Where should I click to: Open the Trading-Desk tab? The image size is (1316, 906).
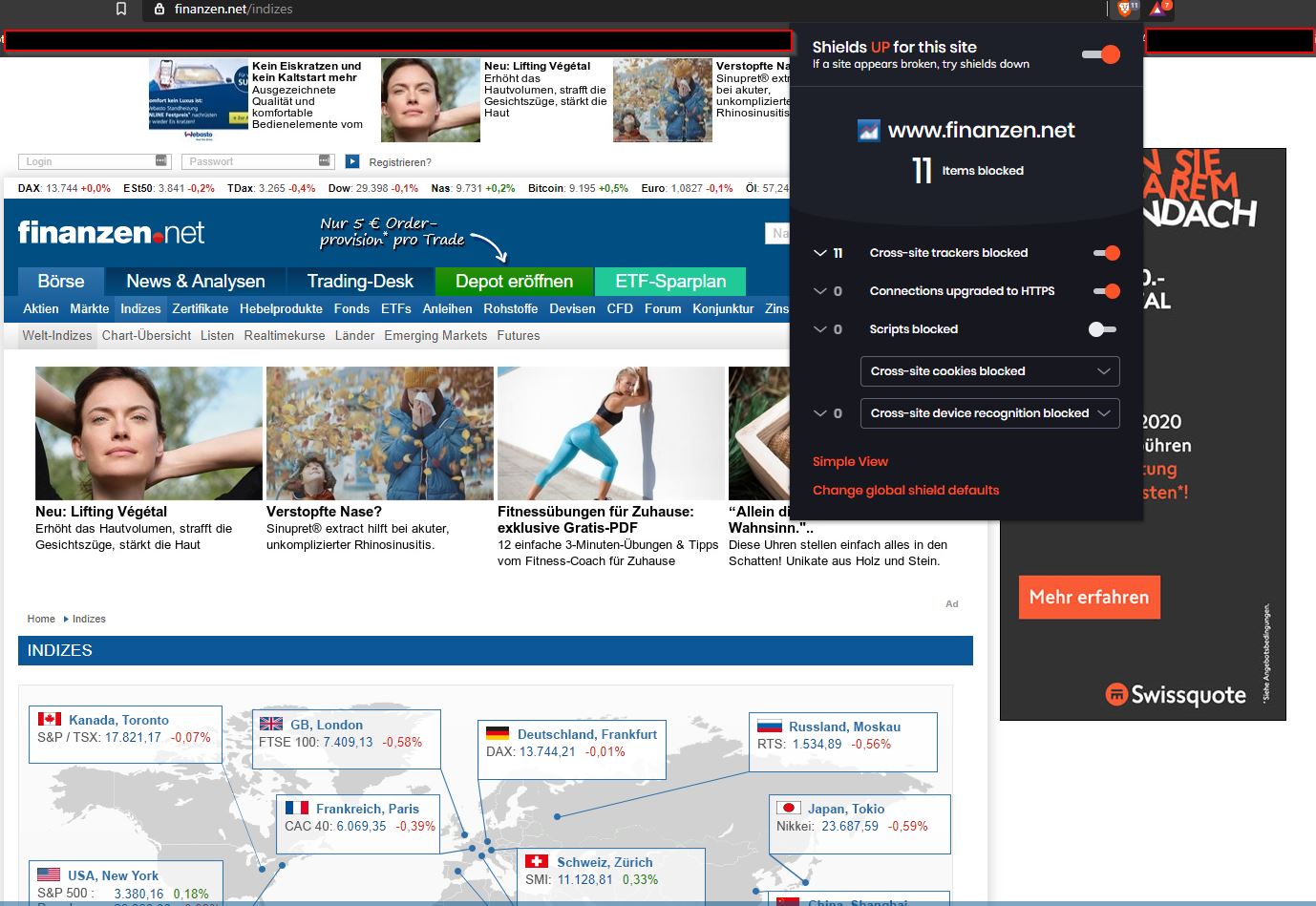[360, 282]
